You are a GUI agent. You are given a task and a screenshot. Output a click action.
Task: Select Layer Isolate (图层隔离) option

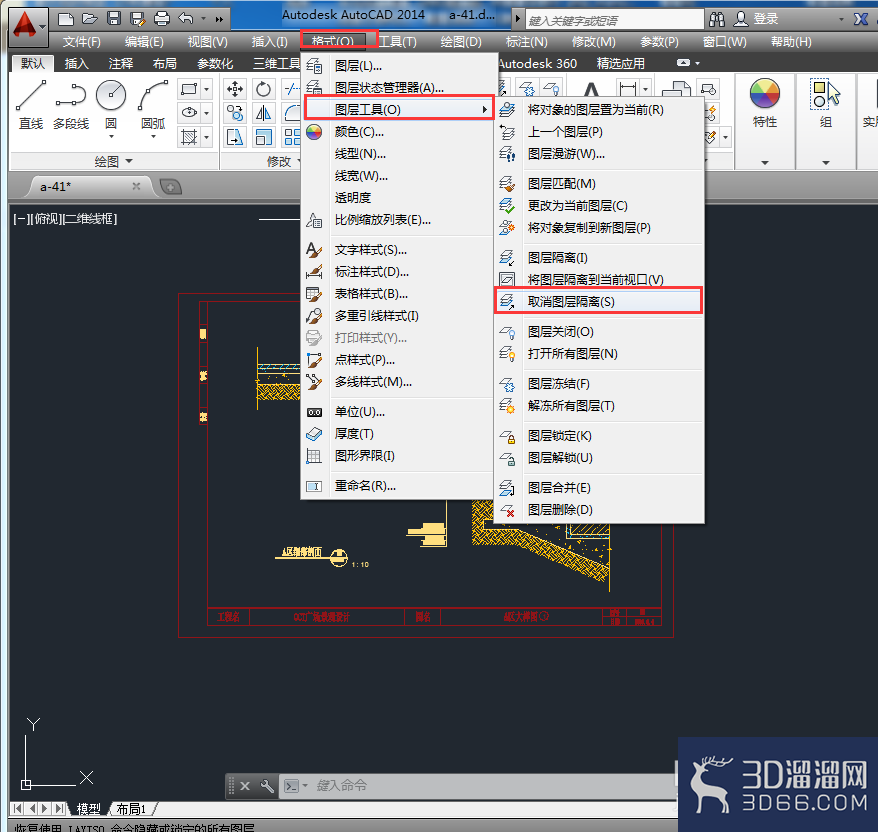click(598, 258)
